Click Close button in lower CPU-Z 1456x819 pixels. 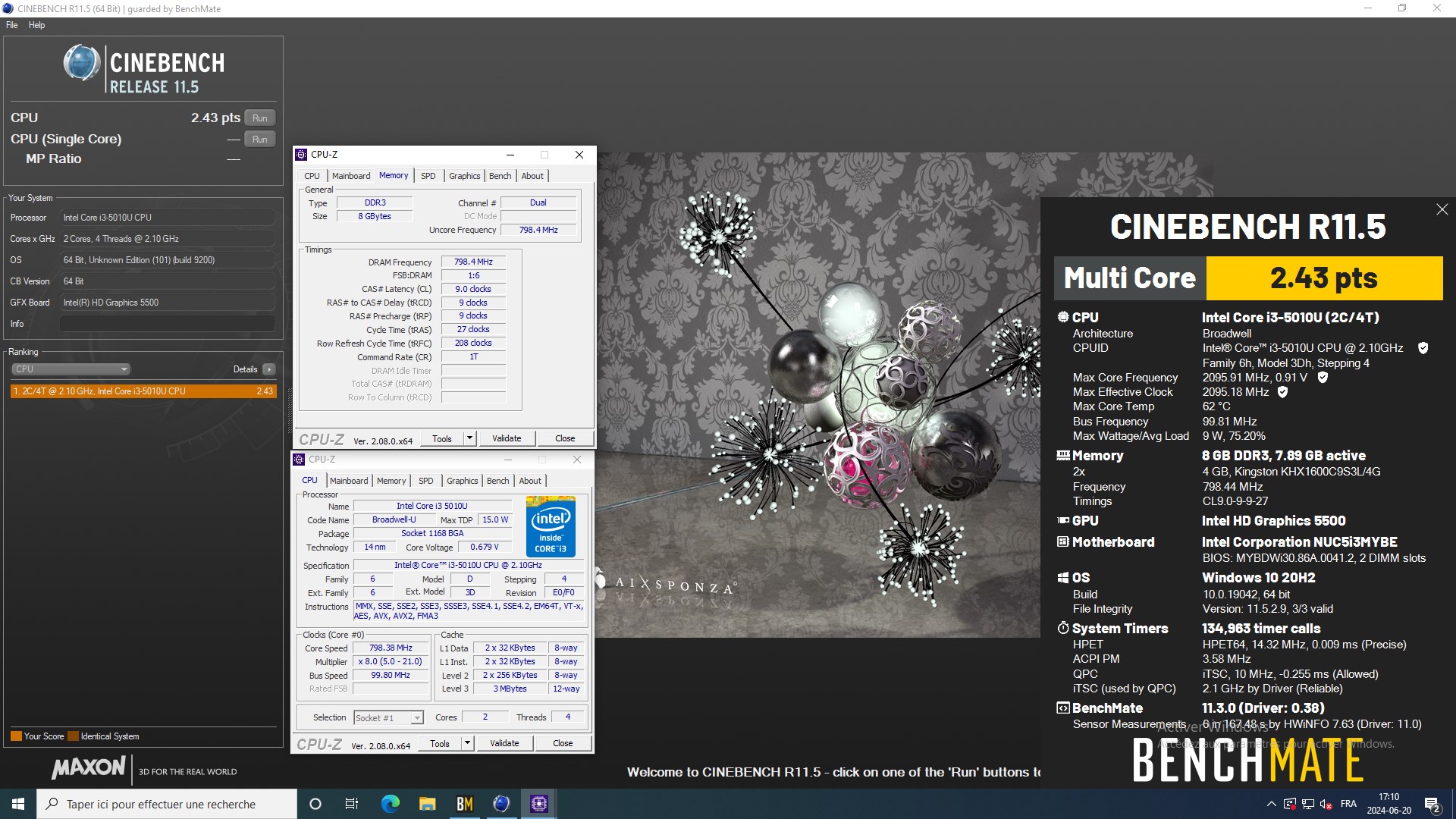[563, 744]
